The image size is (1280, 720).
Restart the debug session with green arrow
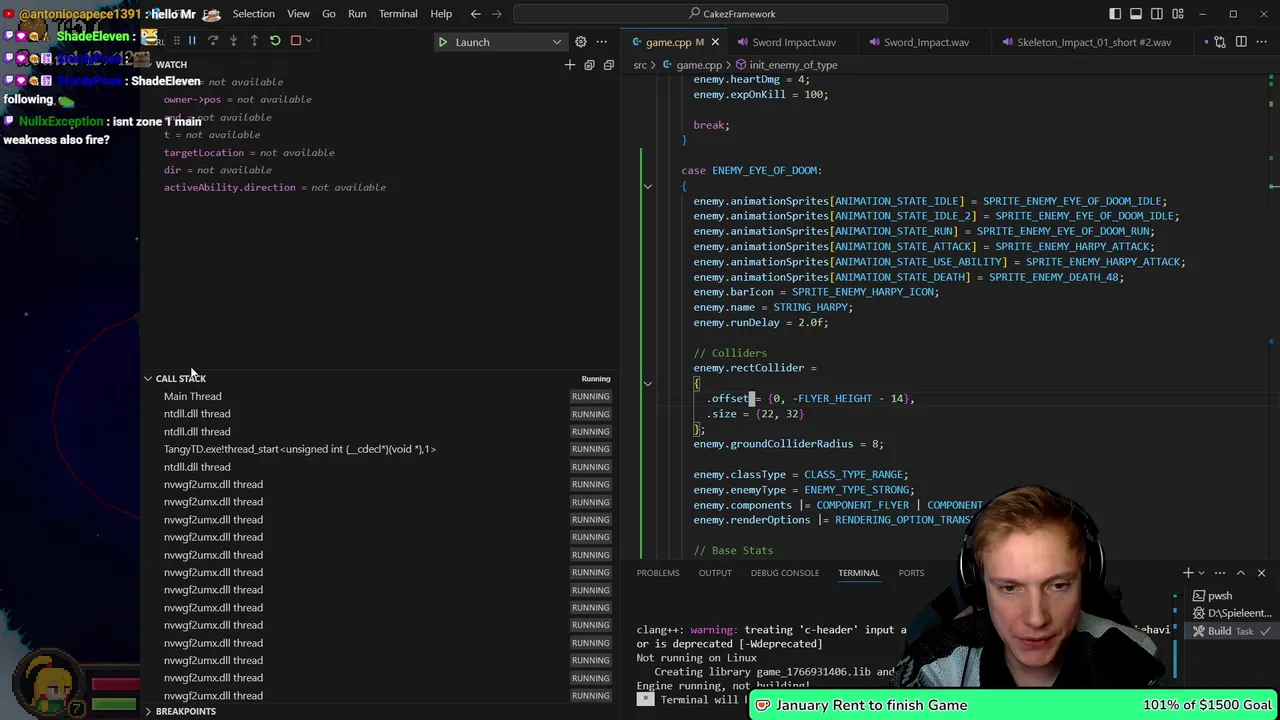[275, 41]
